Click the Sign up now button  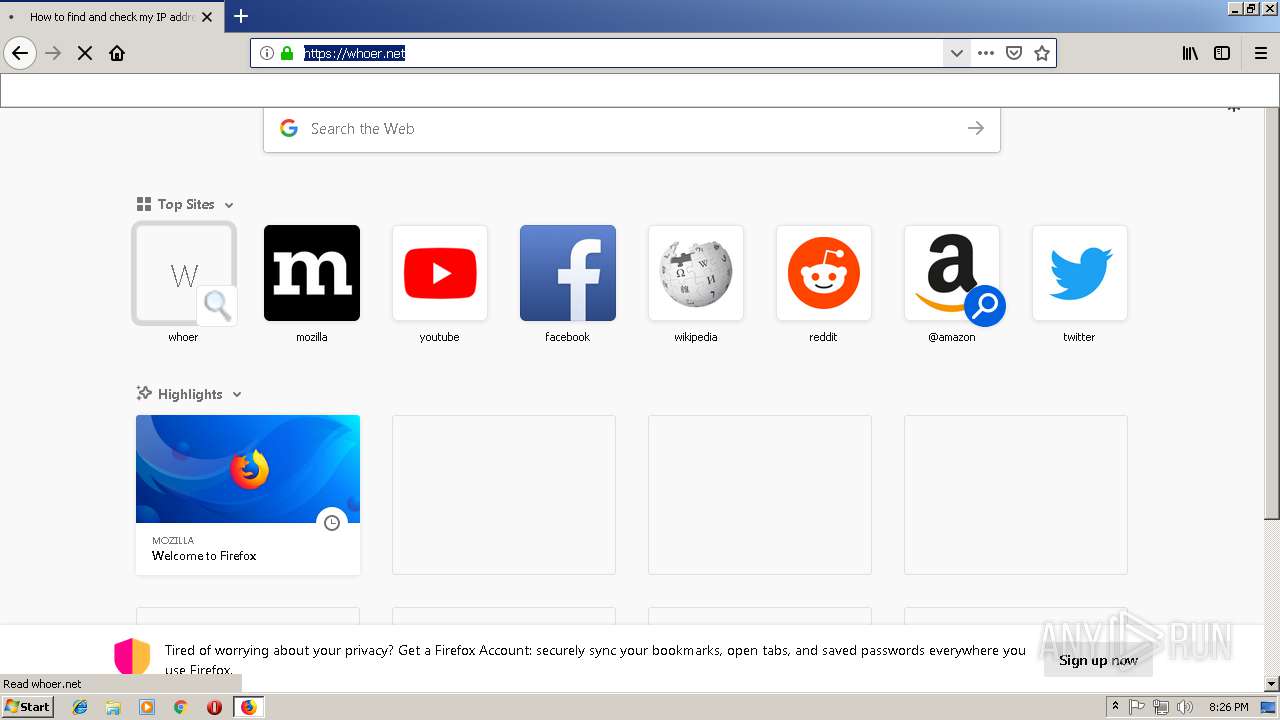tap(1098, 660)
